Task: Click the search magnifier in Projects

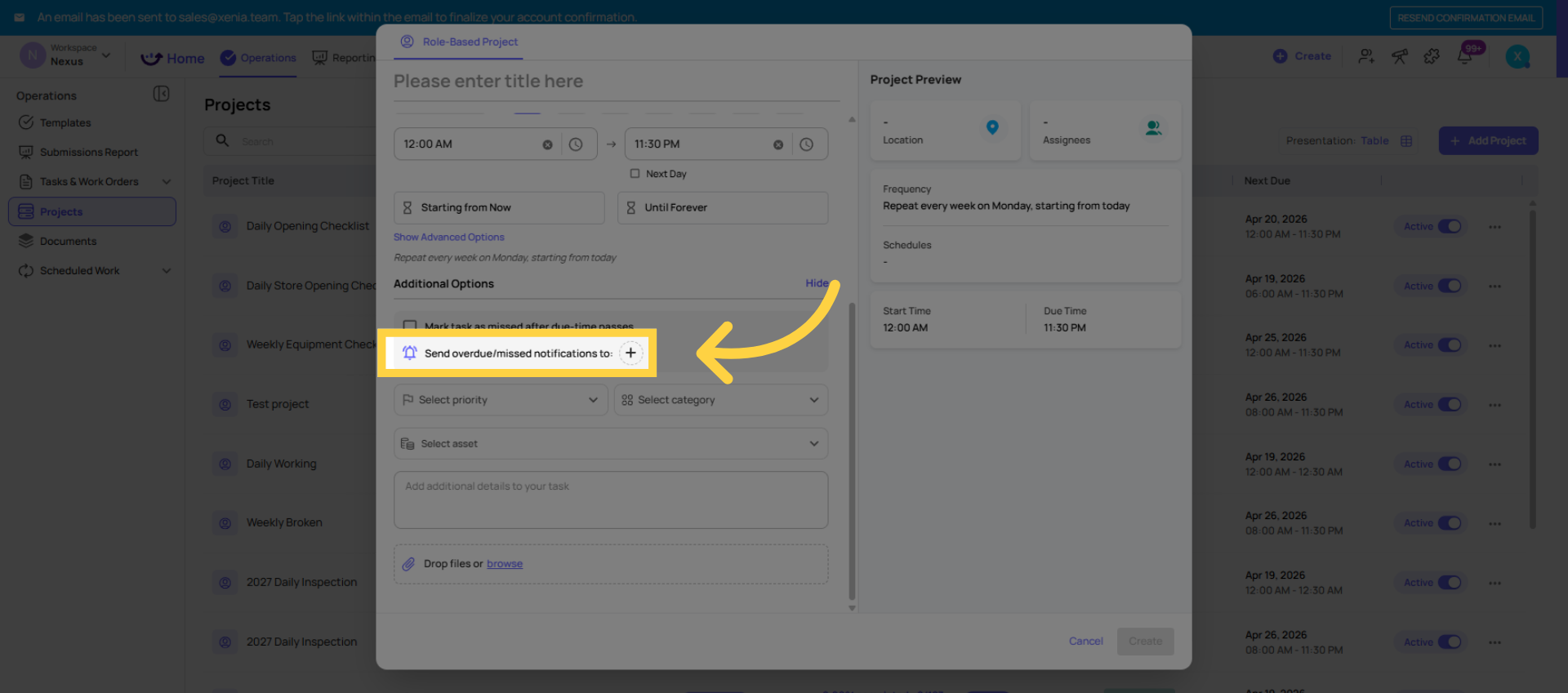Action: 222,140
